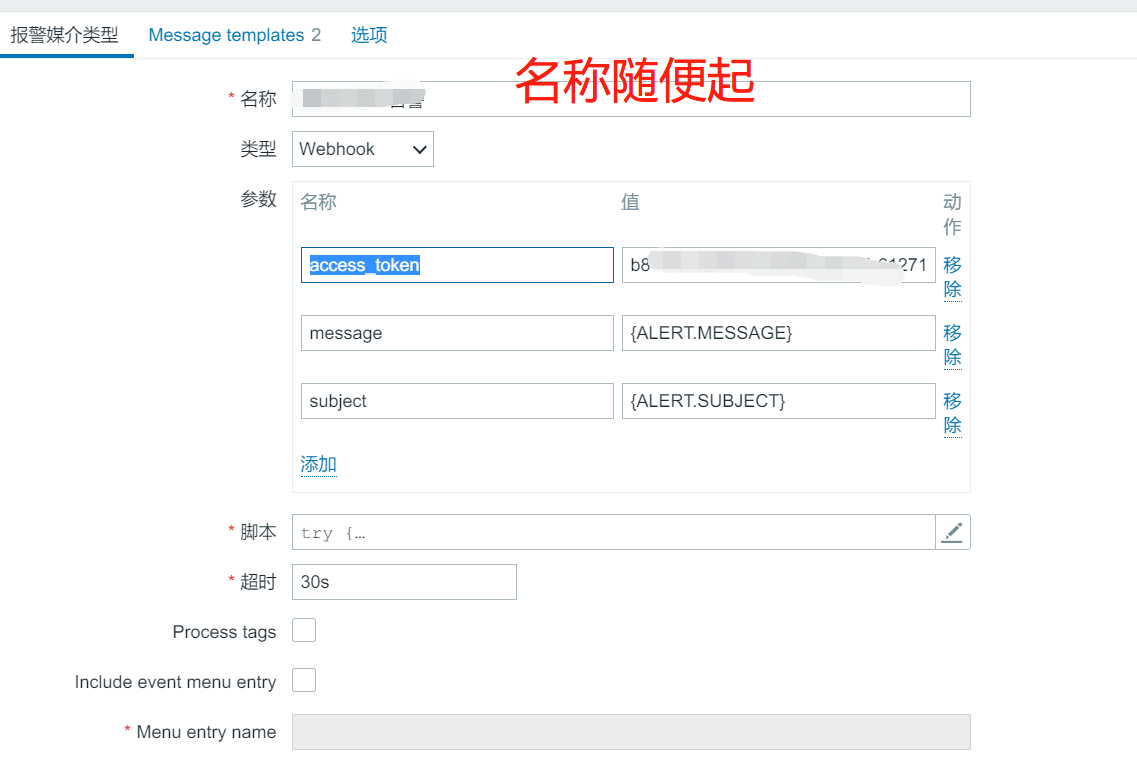Click the script edit pencil icon
The height and width of the screenshot is (761, 1137).
pos(952,532)
